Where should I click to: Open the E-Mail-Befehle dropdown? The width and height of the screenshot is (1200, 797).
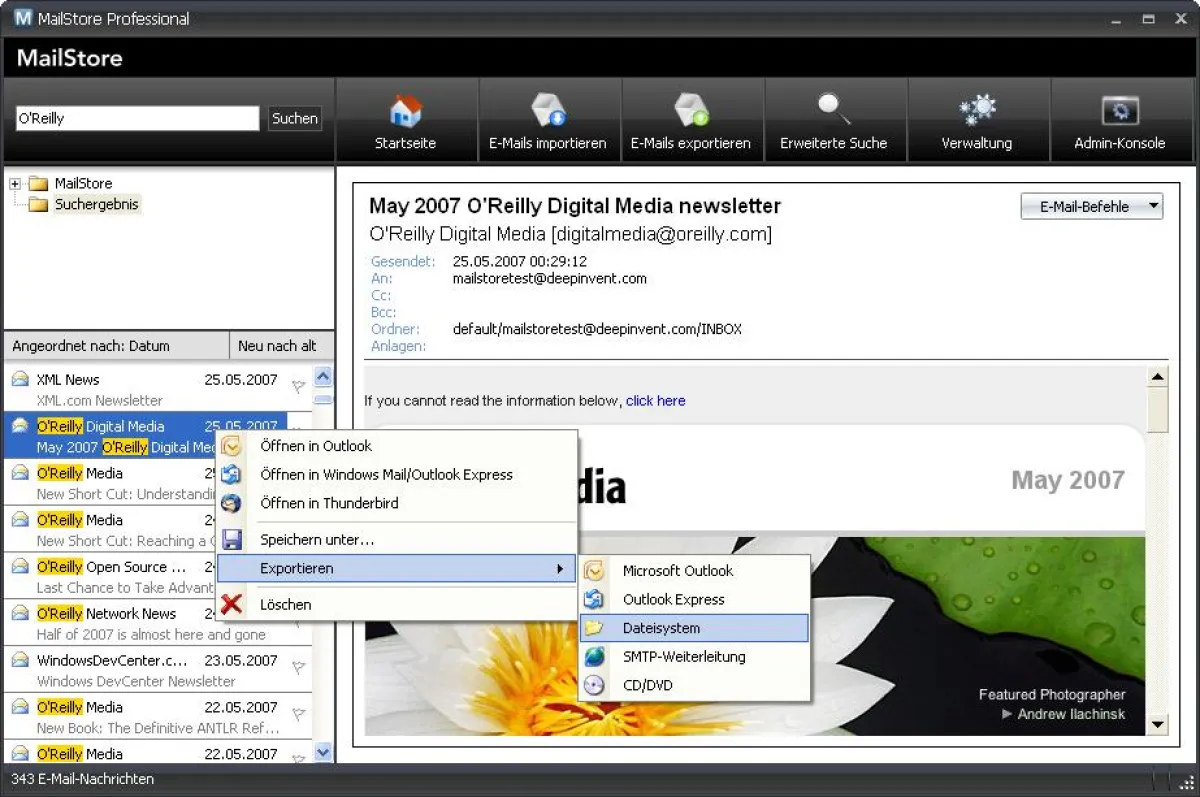click(x=1090, y=205)
